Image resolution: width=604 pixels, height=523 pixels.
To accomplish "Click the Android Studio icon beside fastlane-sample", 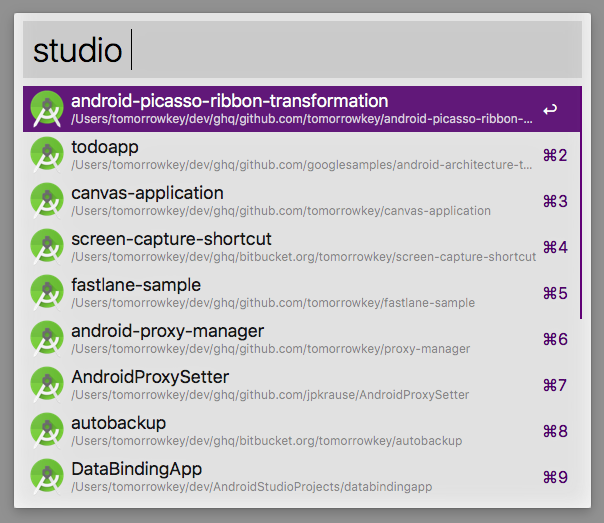I will [x=46, y=293].
